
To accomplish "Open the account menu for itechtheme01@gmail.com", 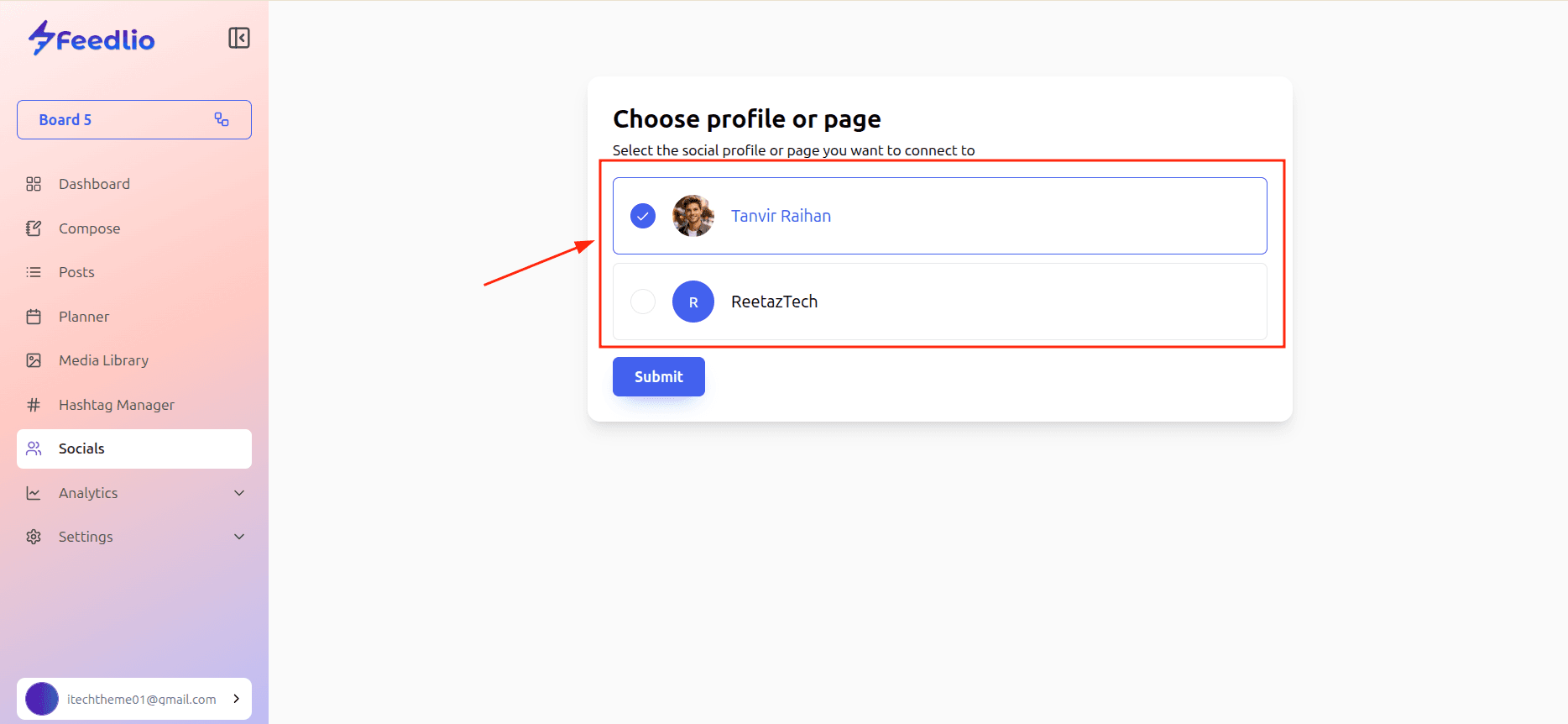I will click(134, 699).
